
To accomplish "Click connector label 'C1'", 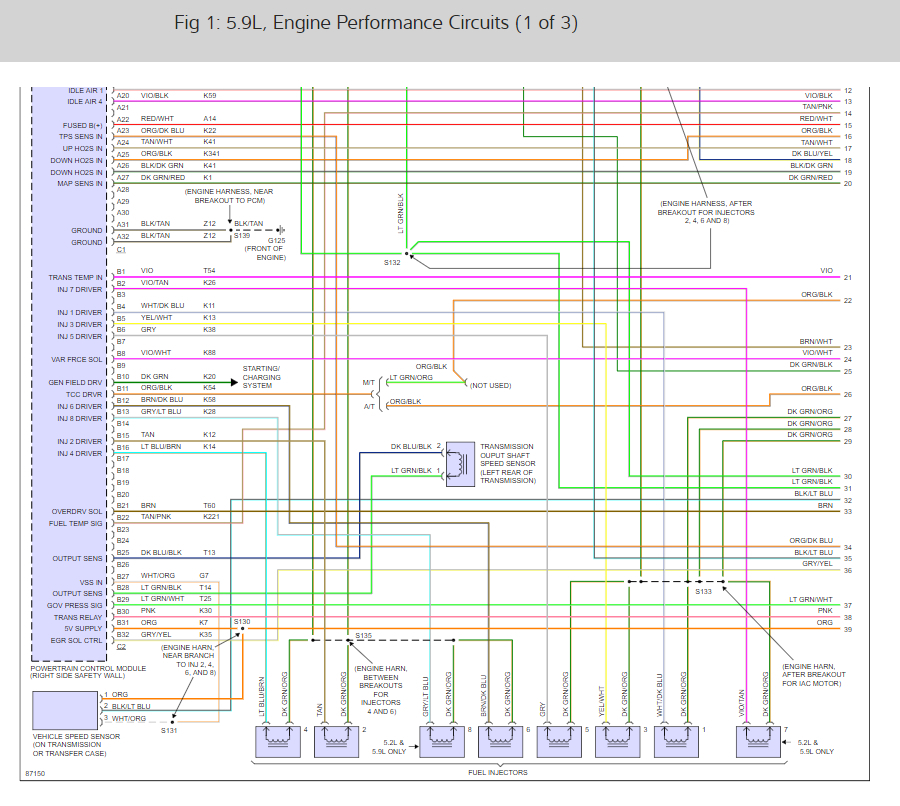I will click(x=121, y=250).
